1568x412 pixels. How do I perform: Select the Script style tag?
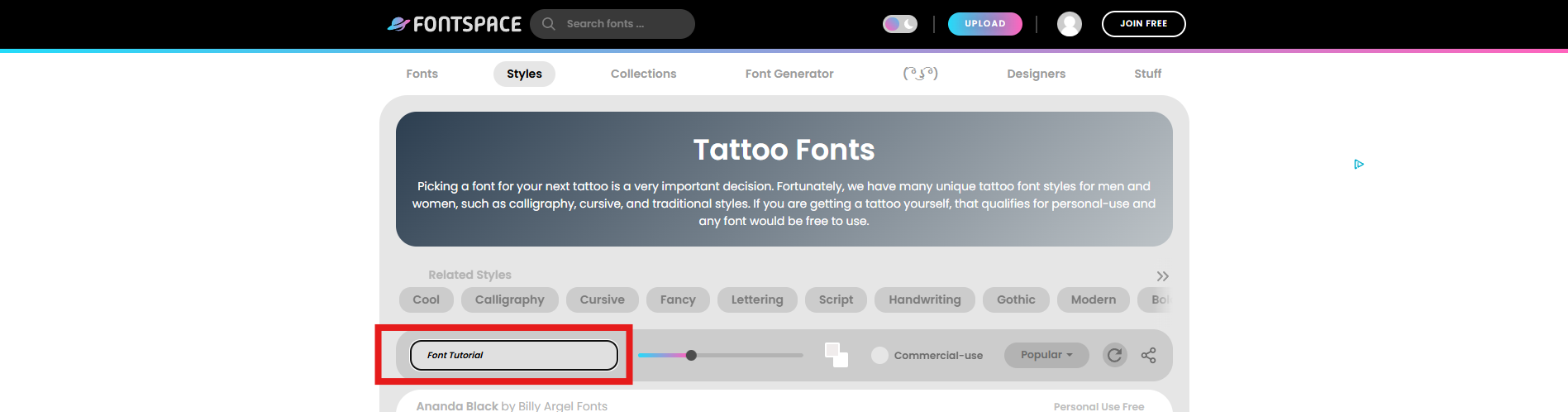click(836, 299)
